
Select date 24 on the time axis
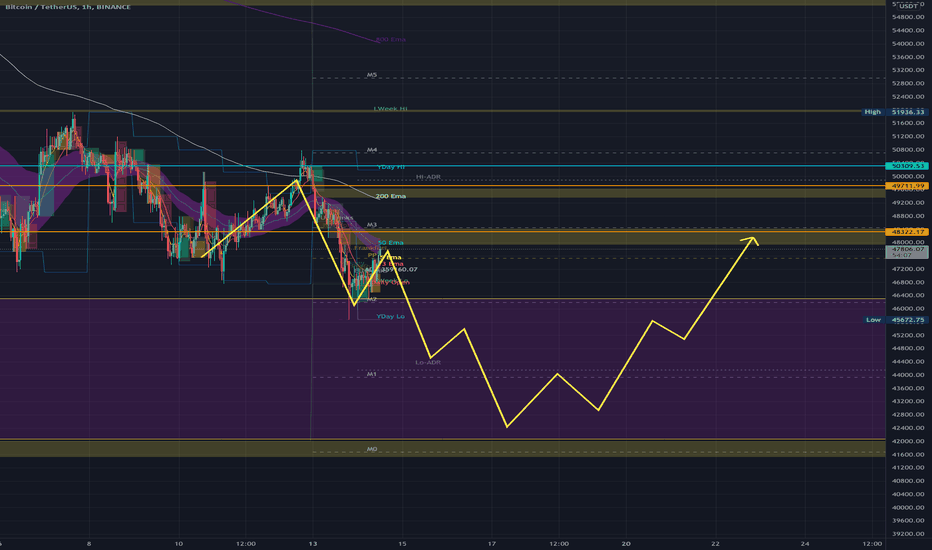click(x=805, y=543)
